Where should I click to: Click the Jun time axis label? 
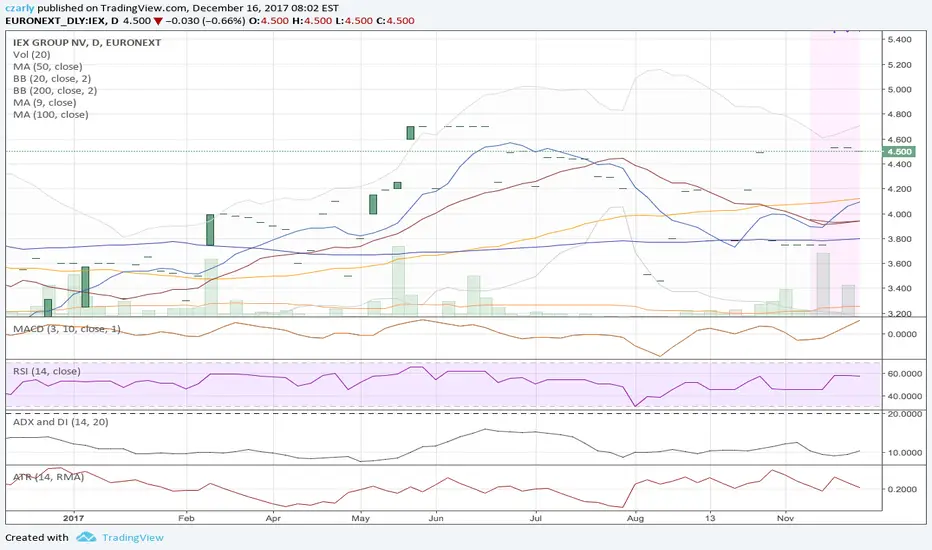tap(436, 518)
